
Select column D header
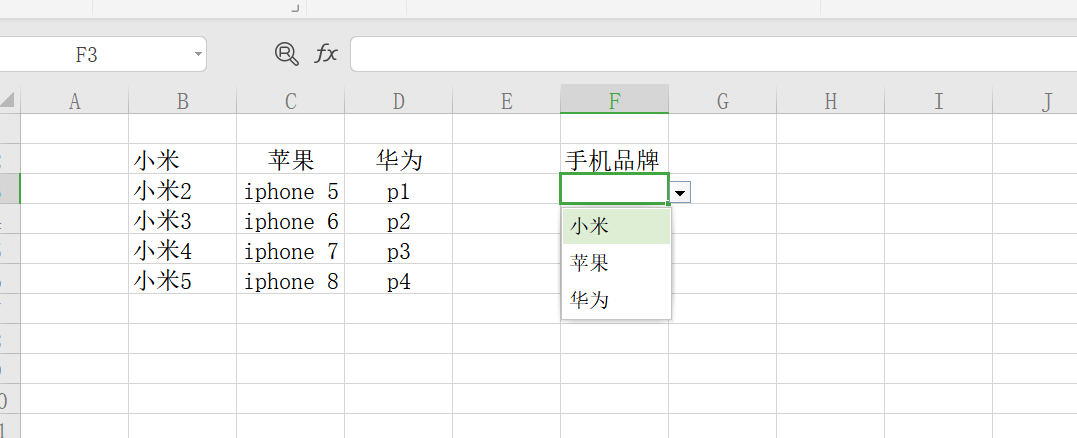point(398,102)
